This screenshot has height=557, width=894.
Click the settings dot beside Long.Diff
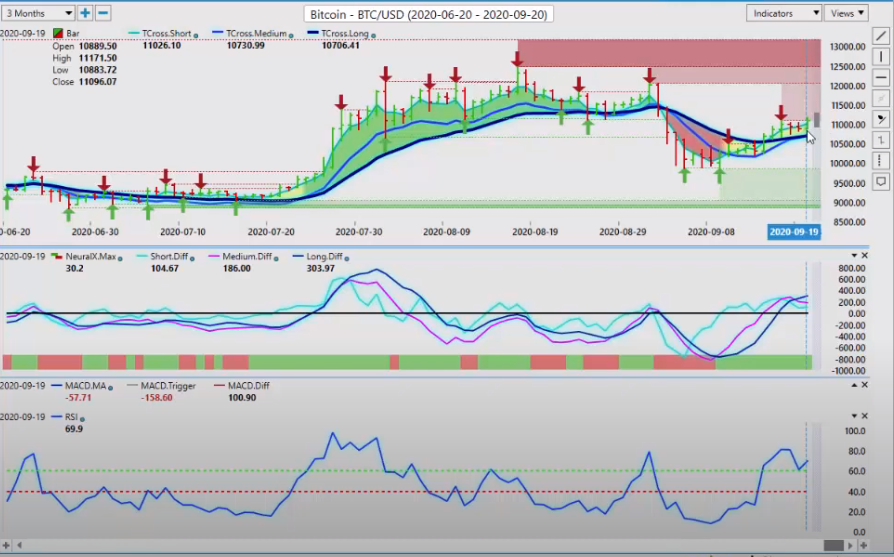click(347, 258)
